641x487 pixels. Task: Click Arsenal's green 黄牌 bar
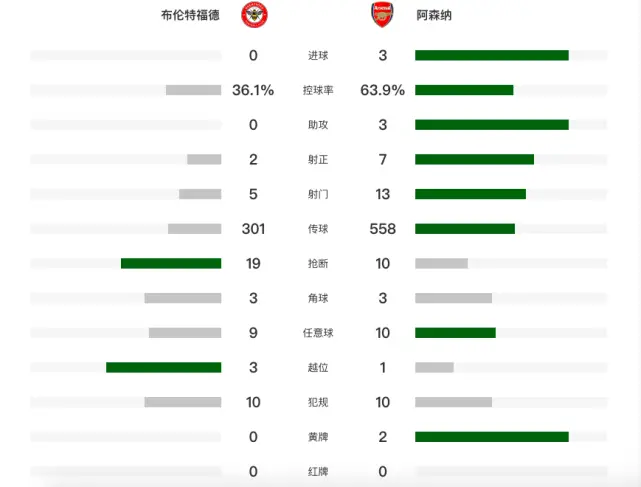tap(492, 437)
